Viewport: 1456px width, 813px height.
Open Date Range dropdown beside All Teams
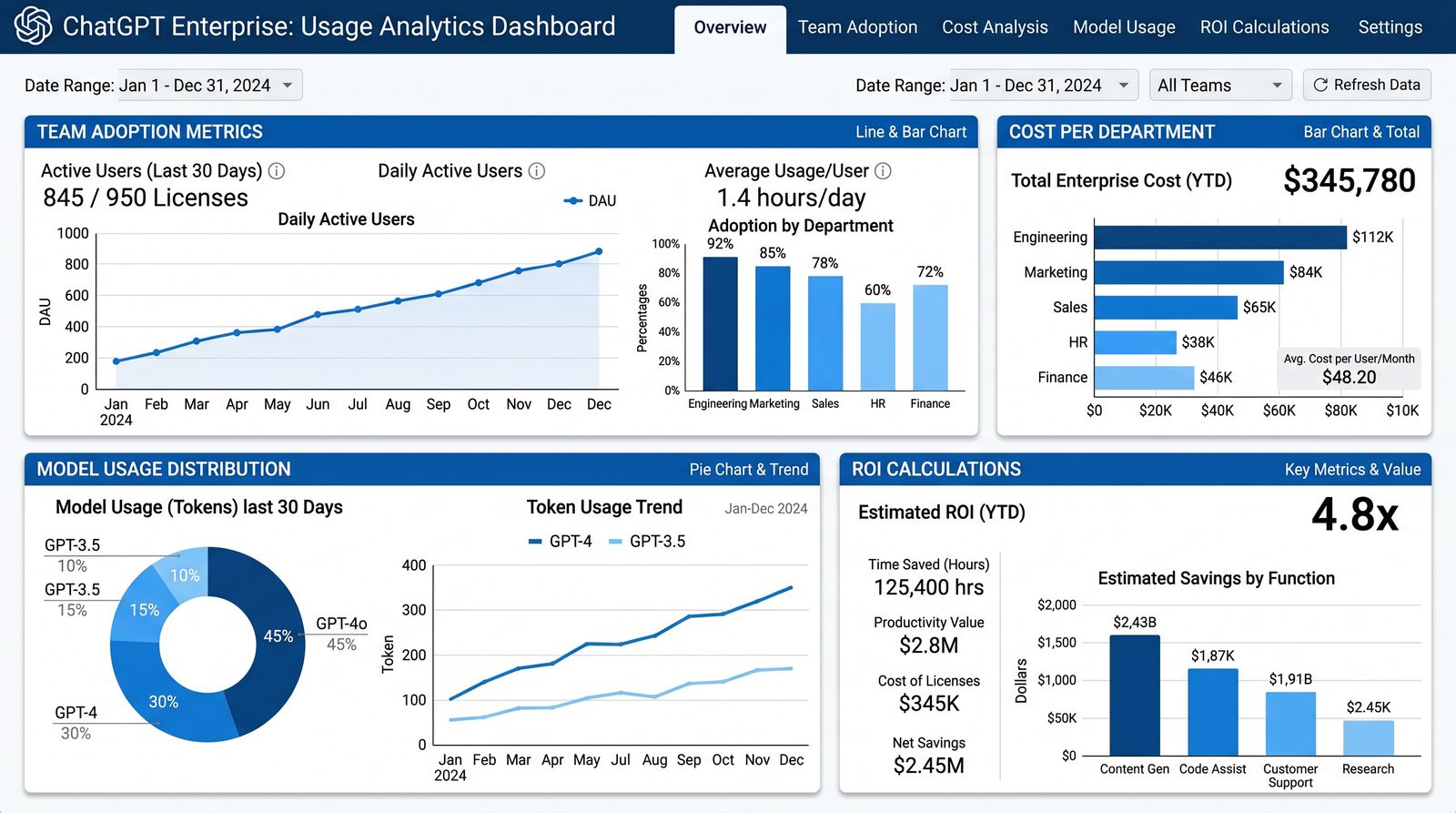pyautogui.click(x=1043, y=86)
